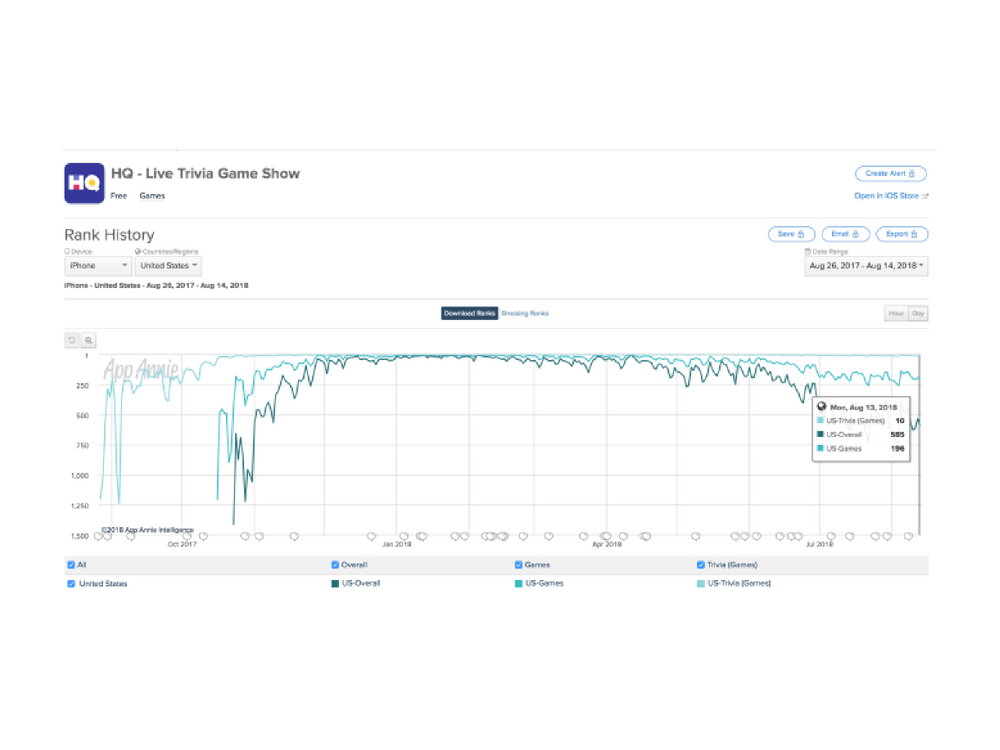Uncheck the All checkbox

tap(70, 565)
